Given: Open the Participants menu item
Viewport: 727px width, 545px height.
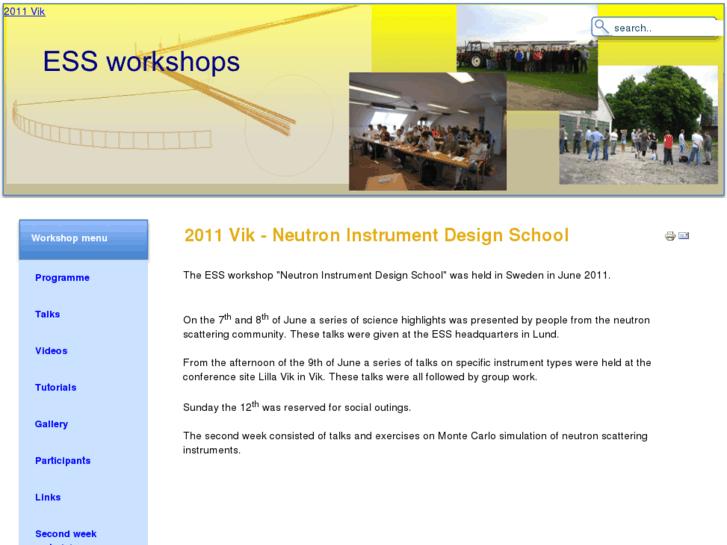Looking at the screenshot, I should pos(63,461).
